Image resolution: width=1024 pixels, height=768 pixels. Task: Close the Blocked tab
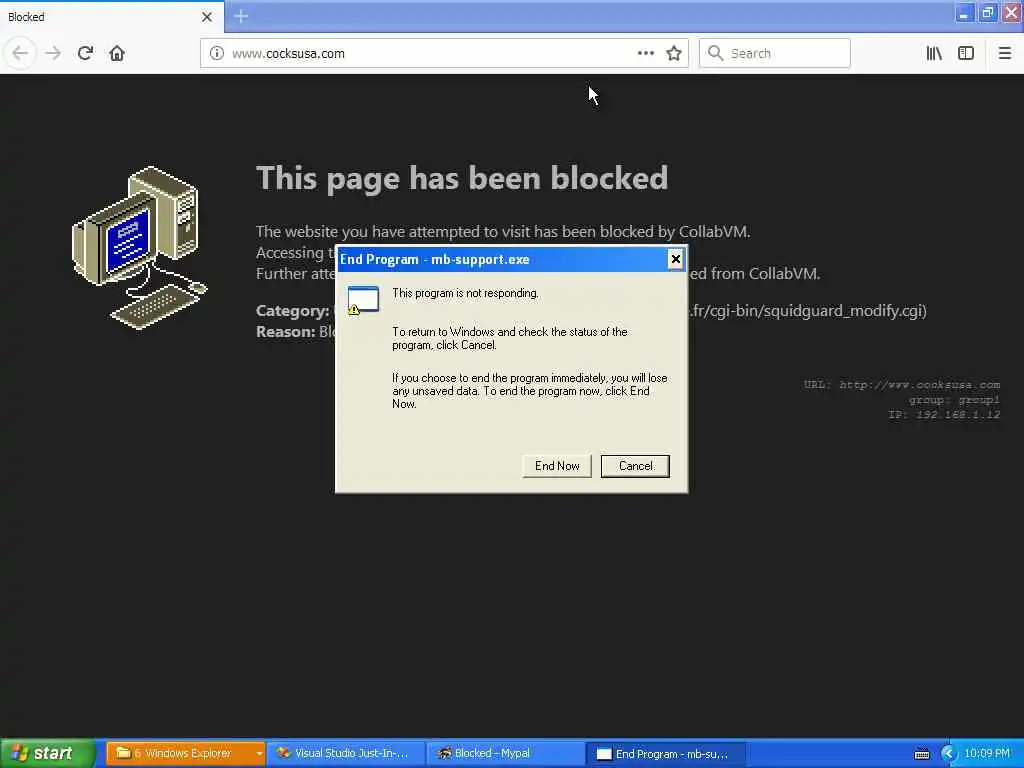coord(206,17)
